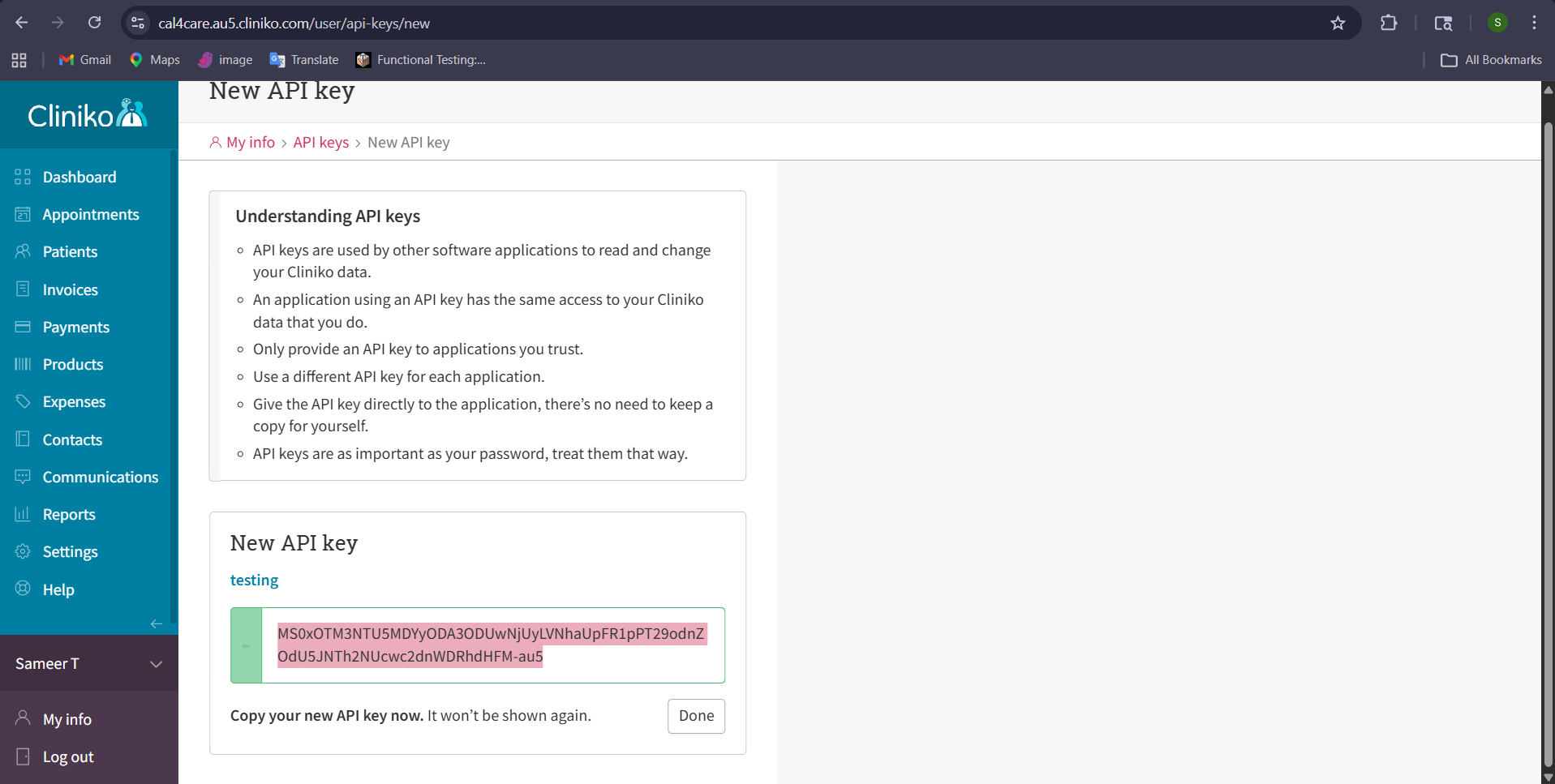
Task: Open My info in bottom sidebar
Action: (x=67, y=719)
